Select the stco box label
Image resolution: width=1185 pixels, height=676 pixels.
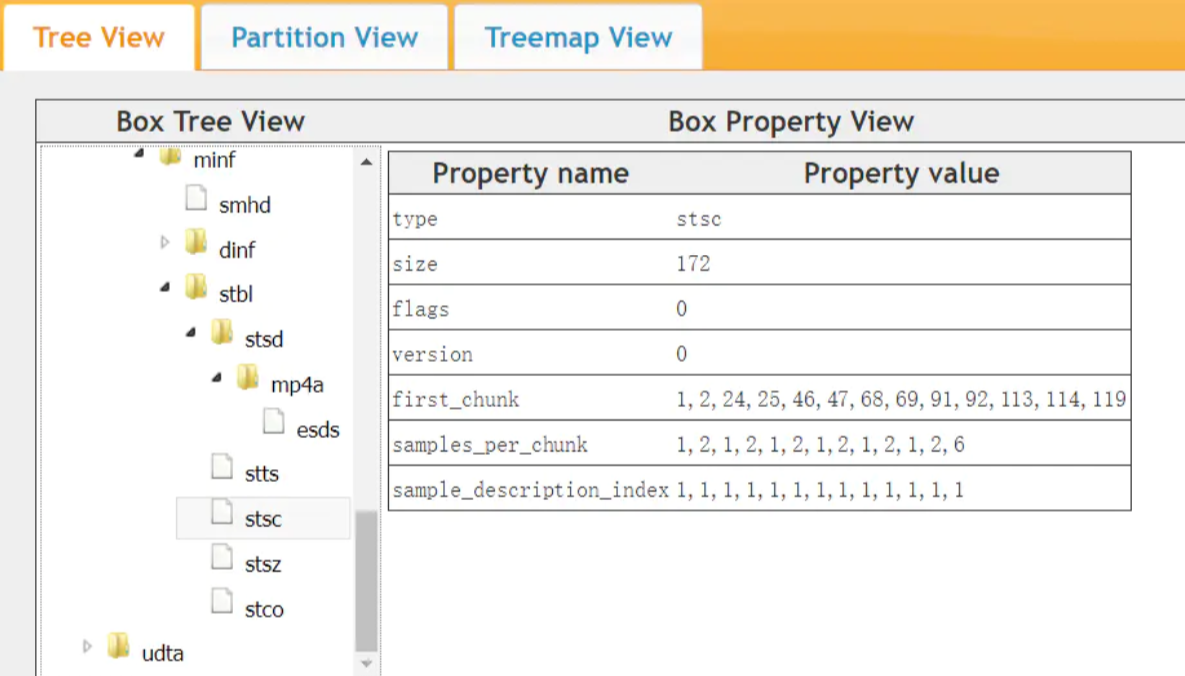[265, 609]
